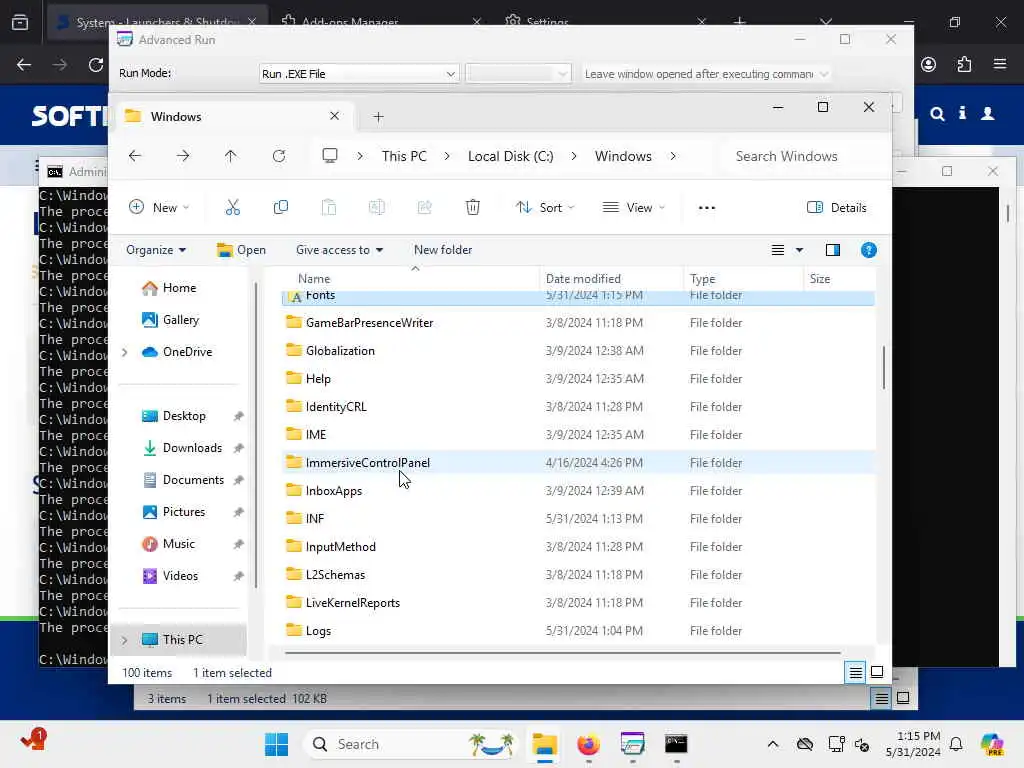Screen dimensions: 1024x768
Task: Click the file list vertical scrollbar
Action: click(884, 368)
